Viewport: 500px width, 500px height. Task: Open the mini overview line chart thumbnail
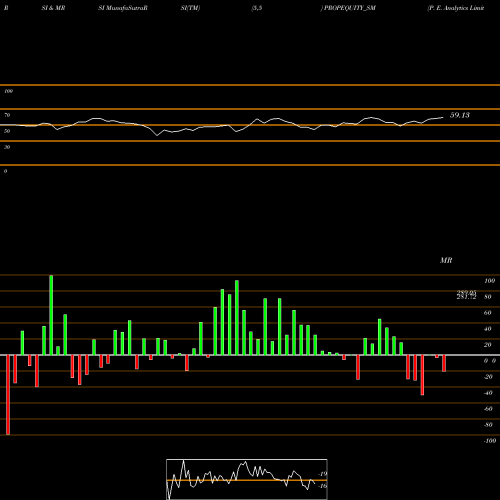pyautogui.click(x=247, y=479)
